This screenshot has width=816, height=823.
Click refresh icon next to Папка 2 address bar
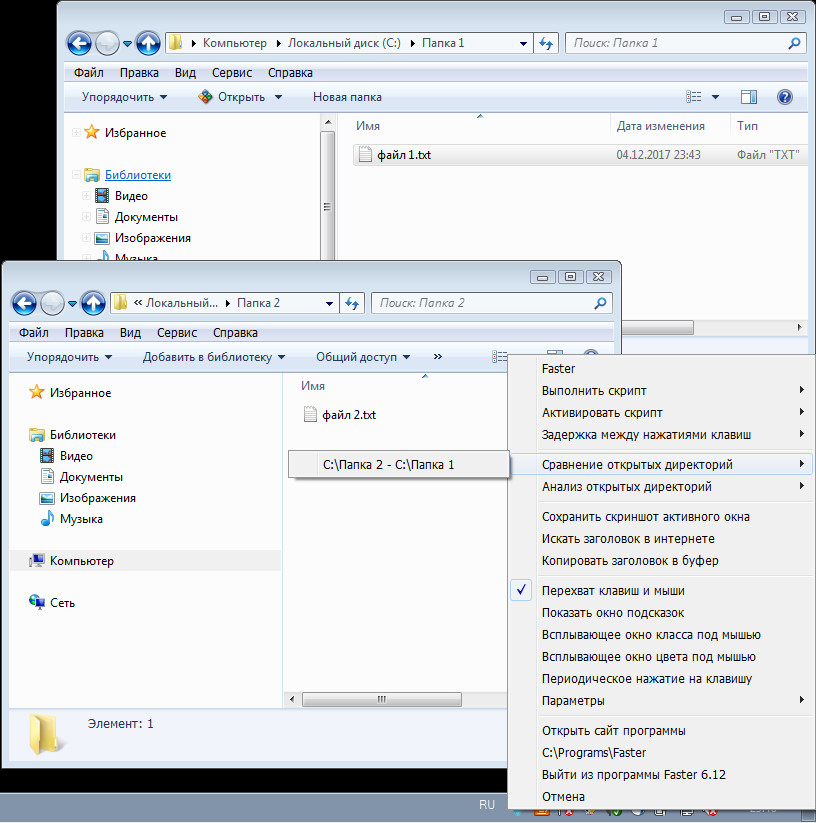pos(352,303)
